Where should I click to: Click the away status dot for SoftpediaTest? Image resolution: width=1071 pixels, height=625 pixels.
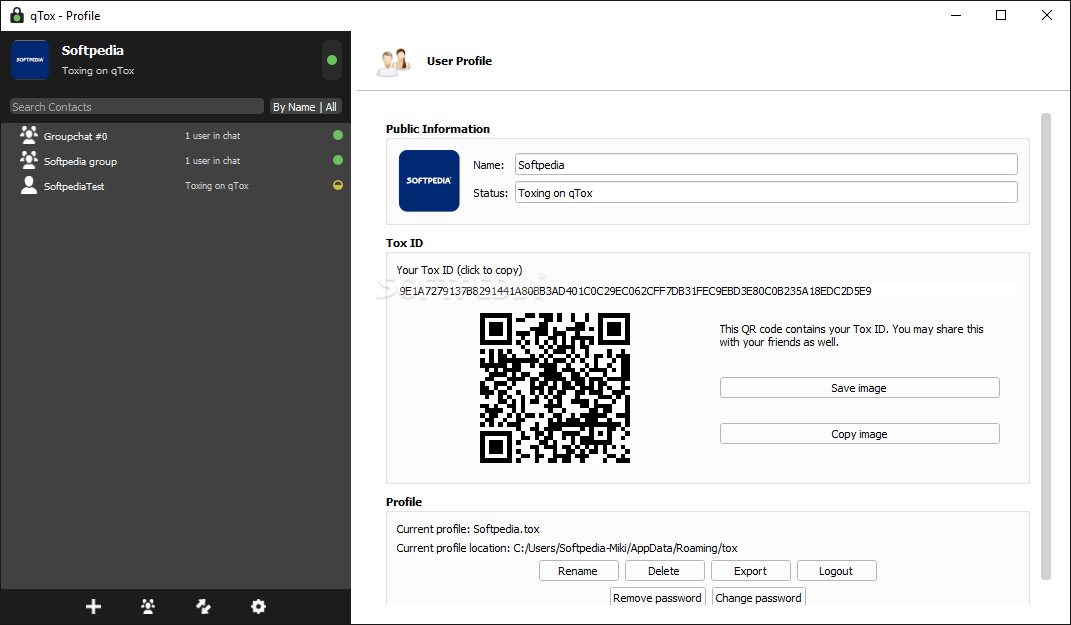click(337, 185)
